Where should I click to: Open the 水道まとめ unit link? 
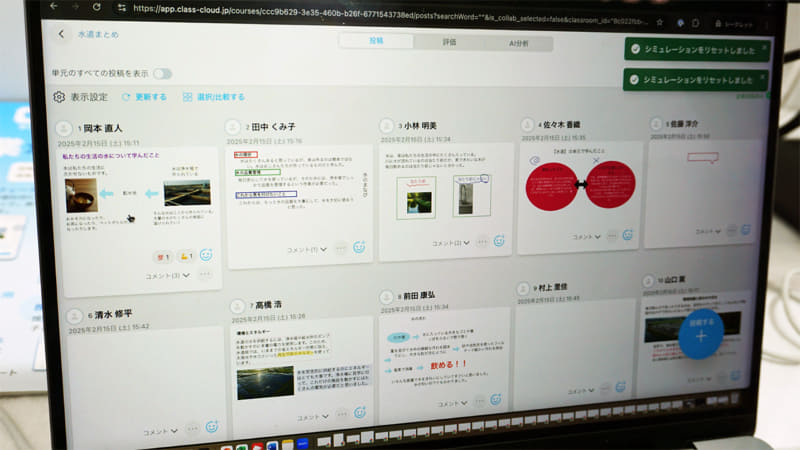click(x=98, y=35)
